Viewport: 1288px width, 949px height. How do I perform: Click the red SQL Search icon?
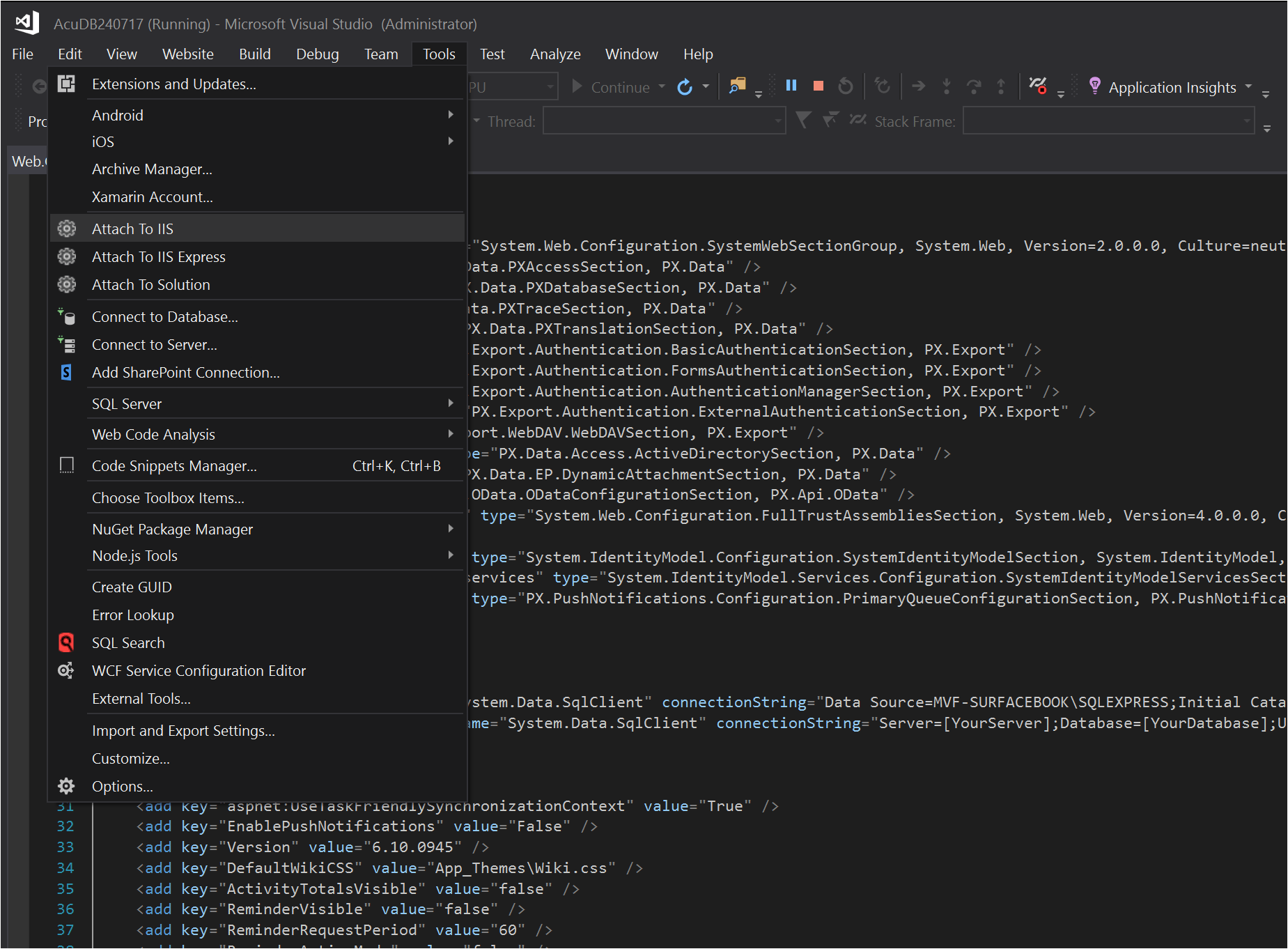(66, 642)
